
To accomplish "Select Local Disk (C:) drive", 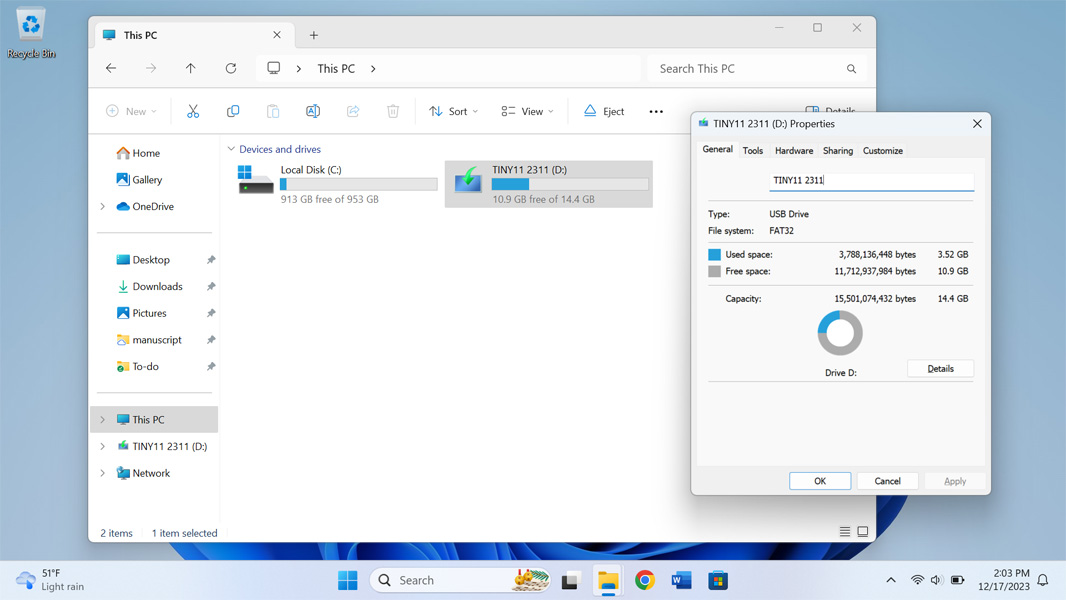I will (x=338, y=184).
